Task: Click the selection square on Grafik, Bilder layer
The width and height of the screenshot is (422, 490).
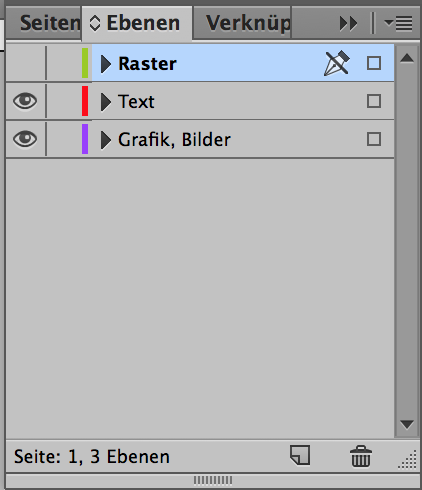Action: [374, 139]
